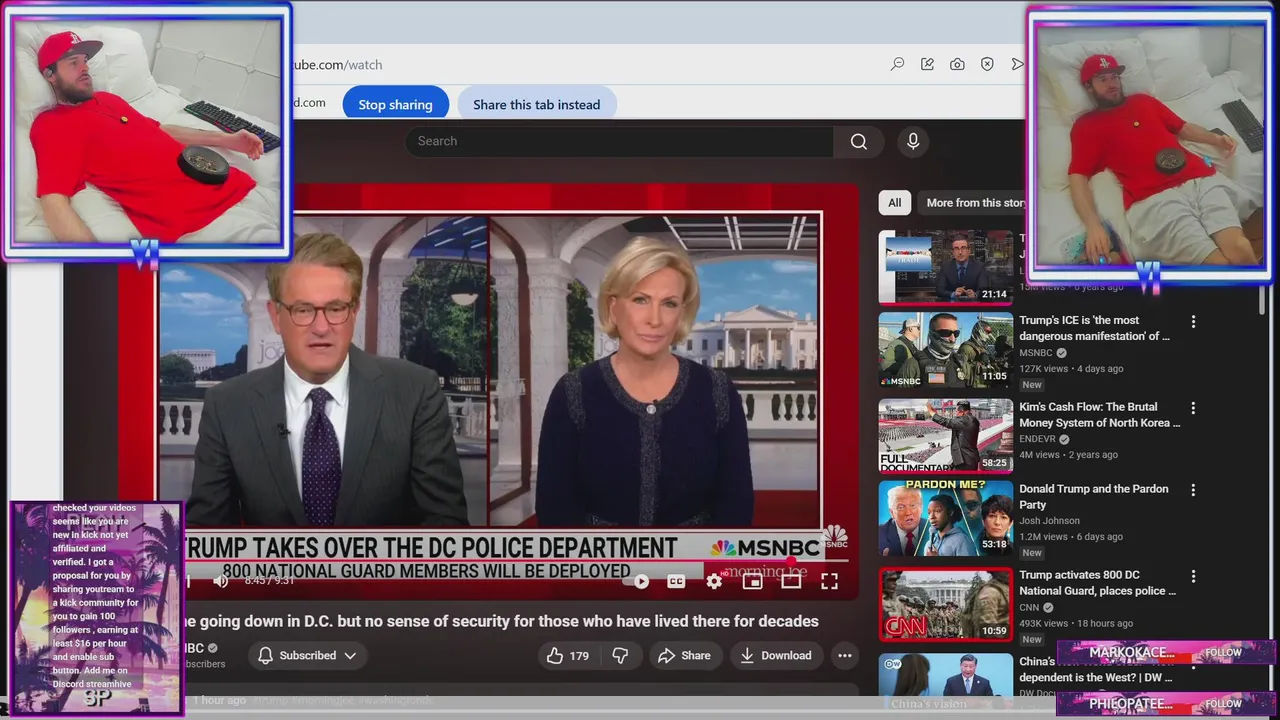Like the video showing 179 likes
The image size is (1280, 720).
coord(567,656)
